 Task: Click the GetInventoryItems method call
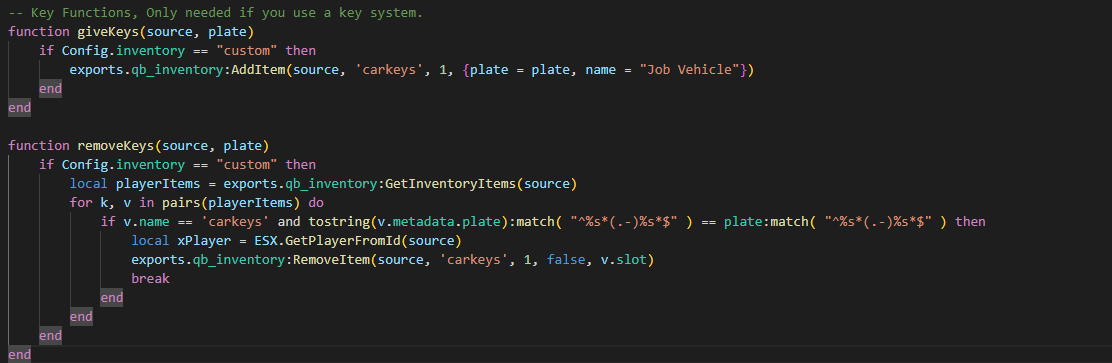(450, 184)
